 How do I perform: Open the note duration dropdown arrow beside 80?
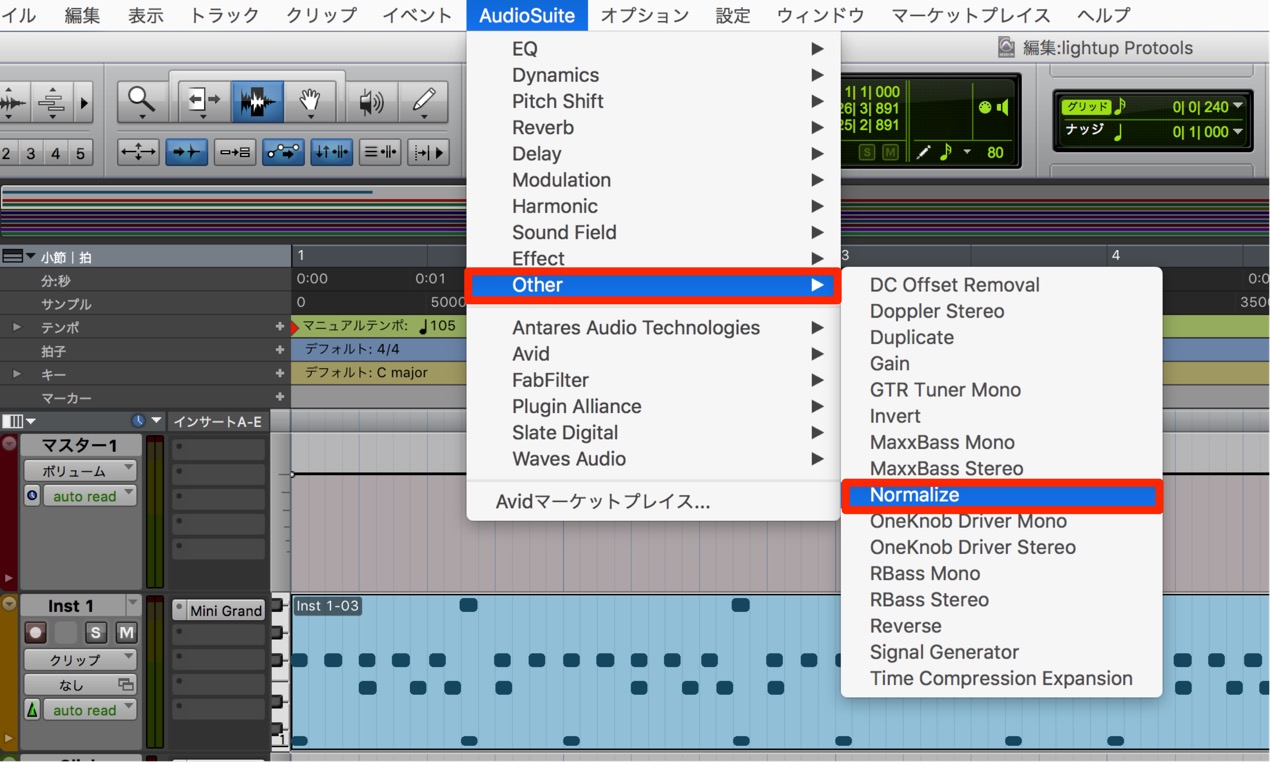click(967, 152)
